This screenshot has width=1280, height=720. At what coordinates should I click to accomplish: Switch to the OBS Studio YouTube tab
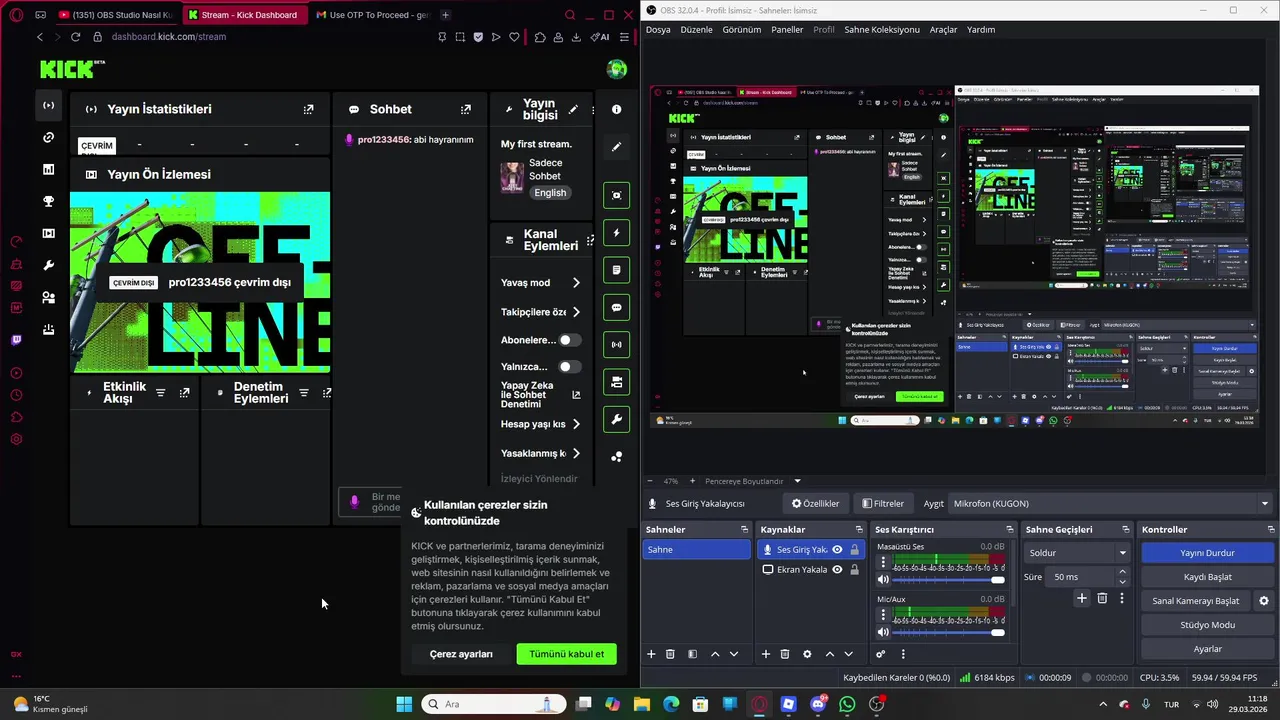pyautogui.click(x=116, y=15)
